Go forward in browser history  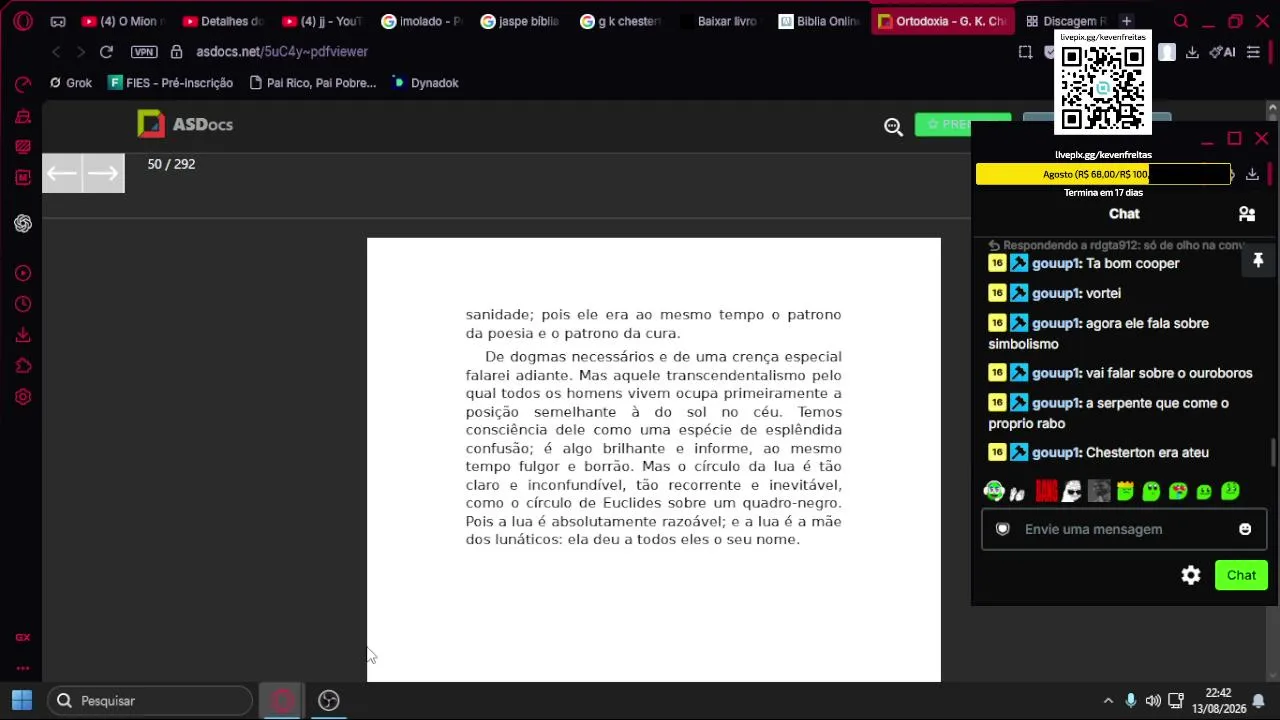point(80,51)
